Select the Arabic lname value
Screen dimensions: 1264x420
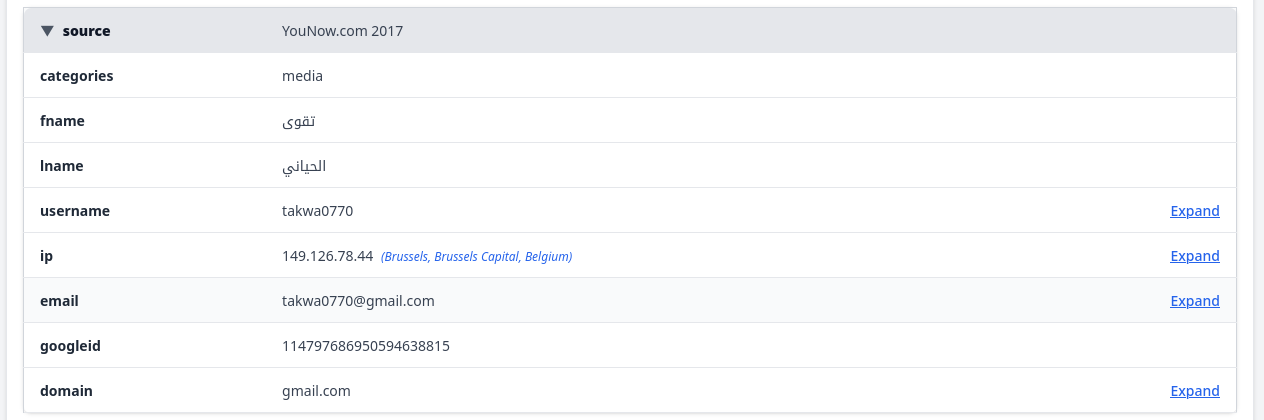tap(304, 166)
